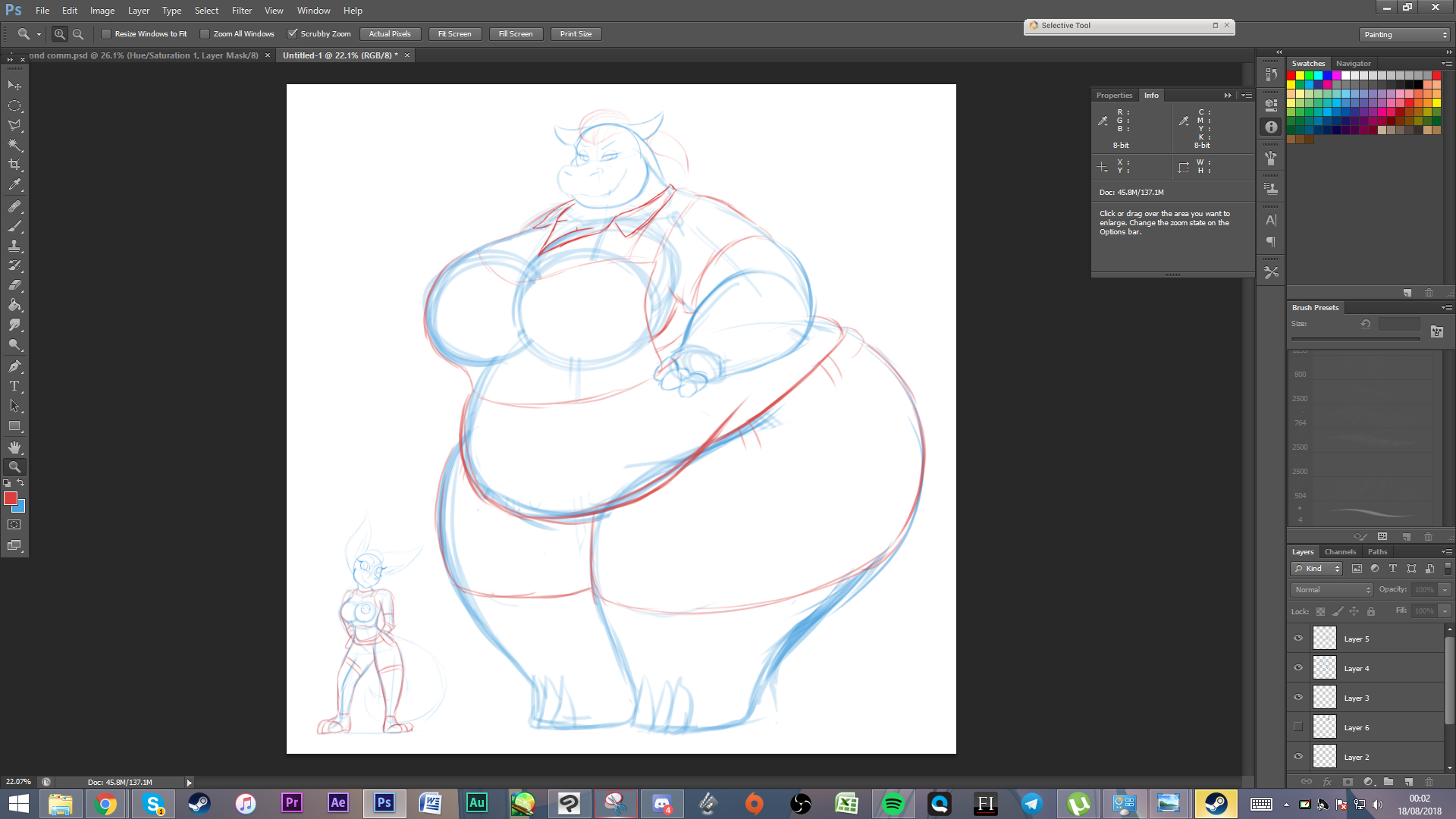Expand the layer Kind filter dropdown

1317,569
